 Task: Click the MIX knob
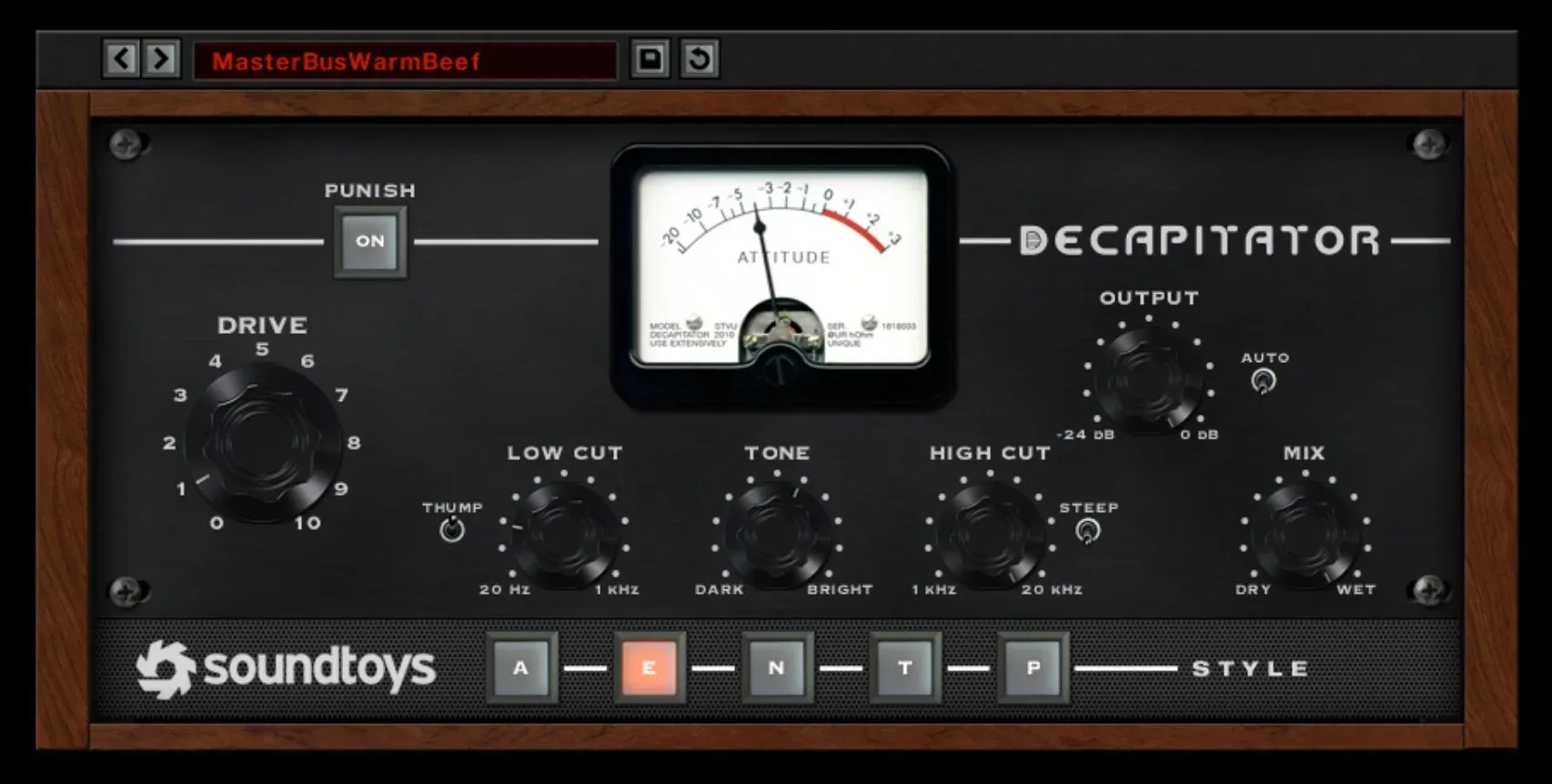1305,534
